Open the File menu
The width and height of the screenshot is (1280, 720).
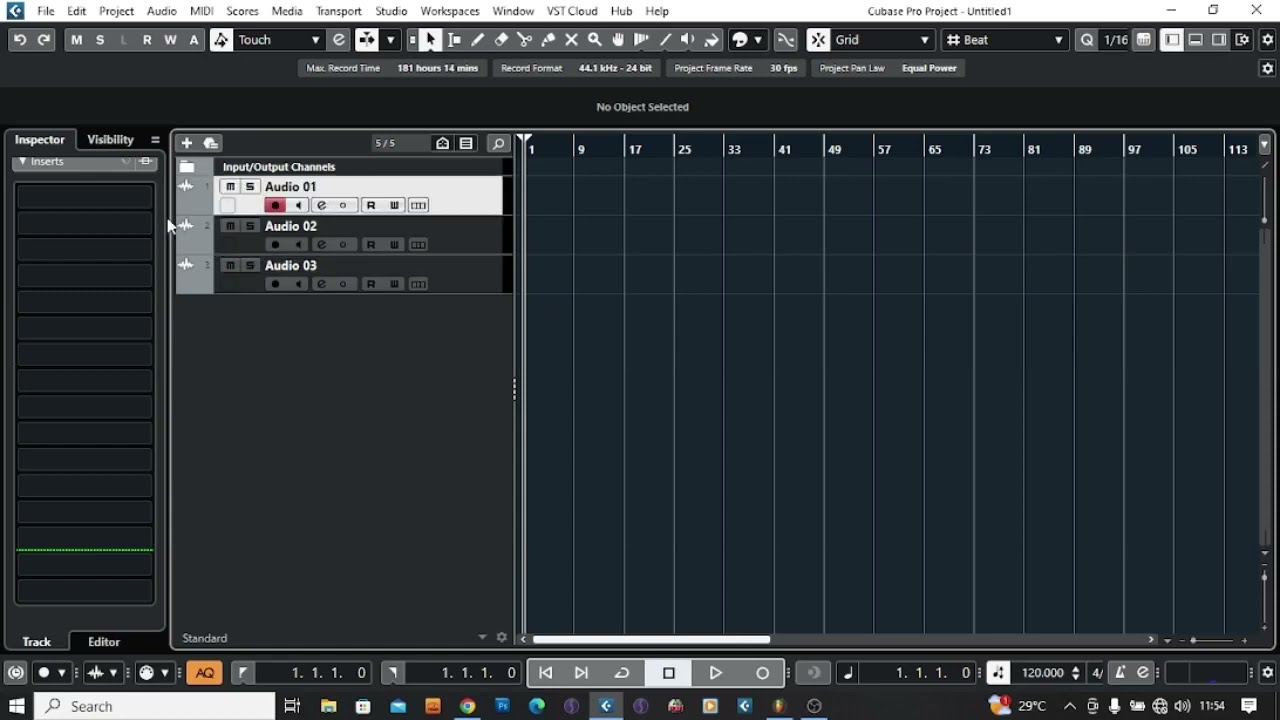[46, 11]
